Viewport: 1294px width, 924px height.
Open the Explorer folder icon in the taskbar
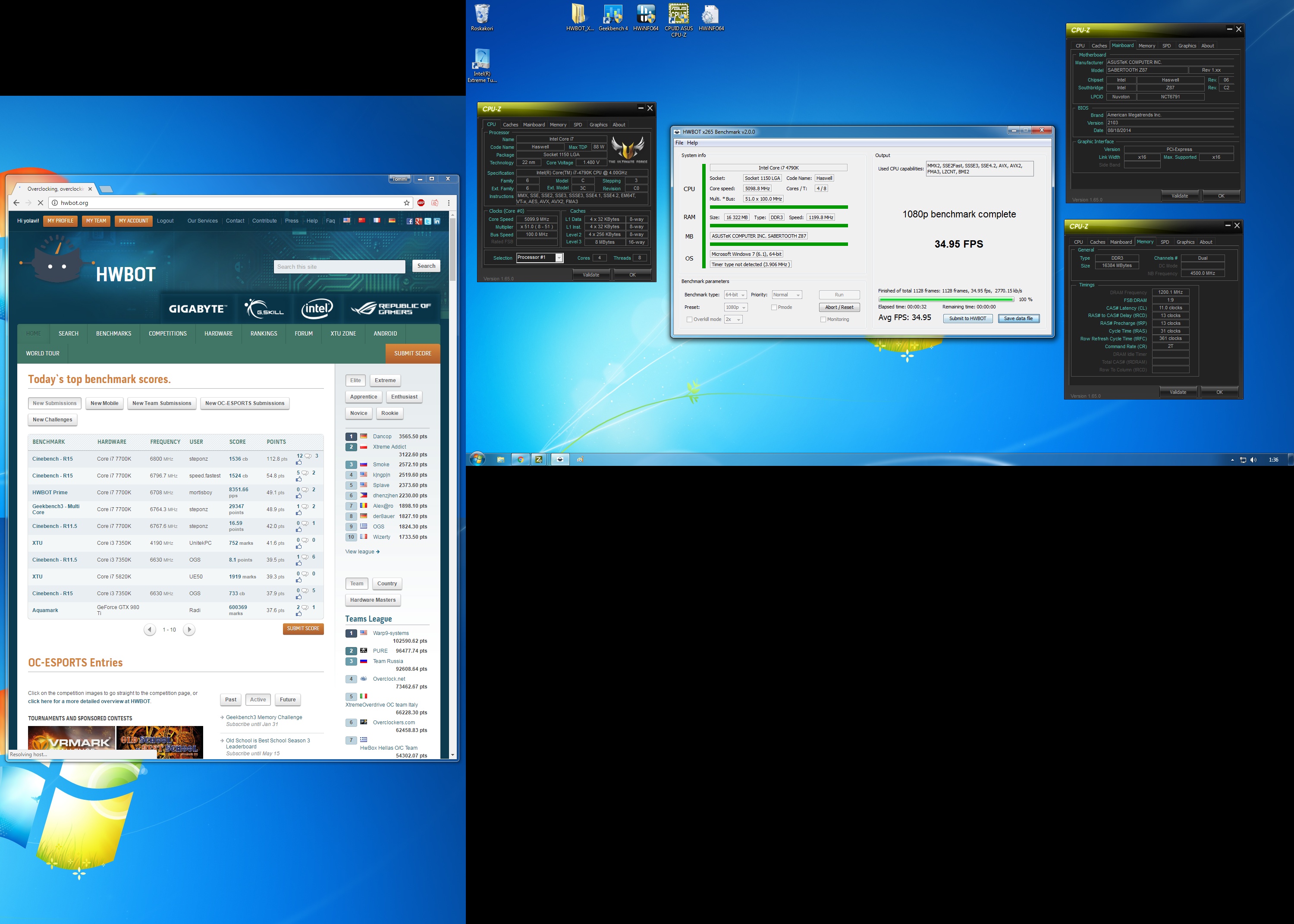tap(500, 460)
